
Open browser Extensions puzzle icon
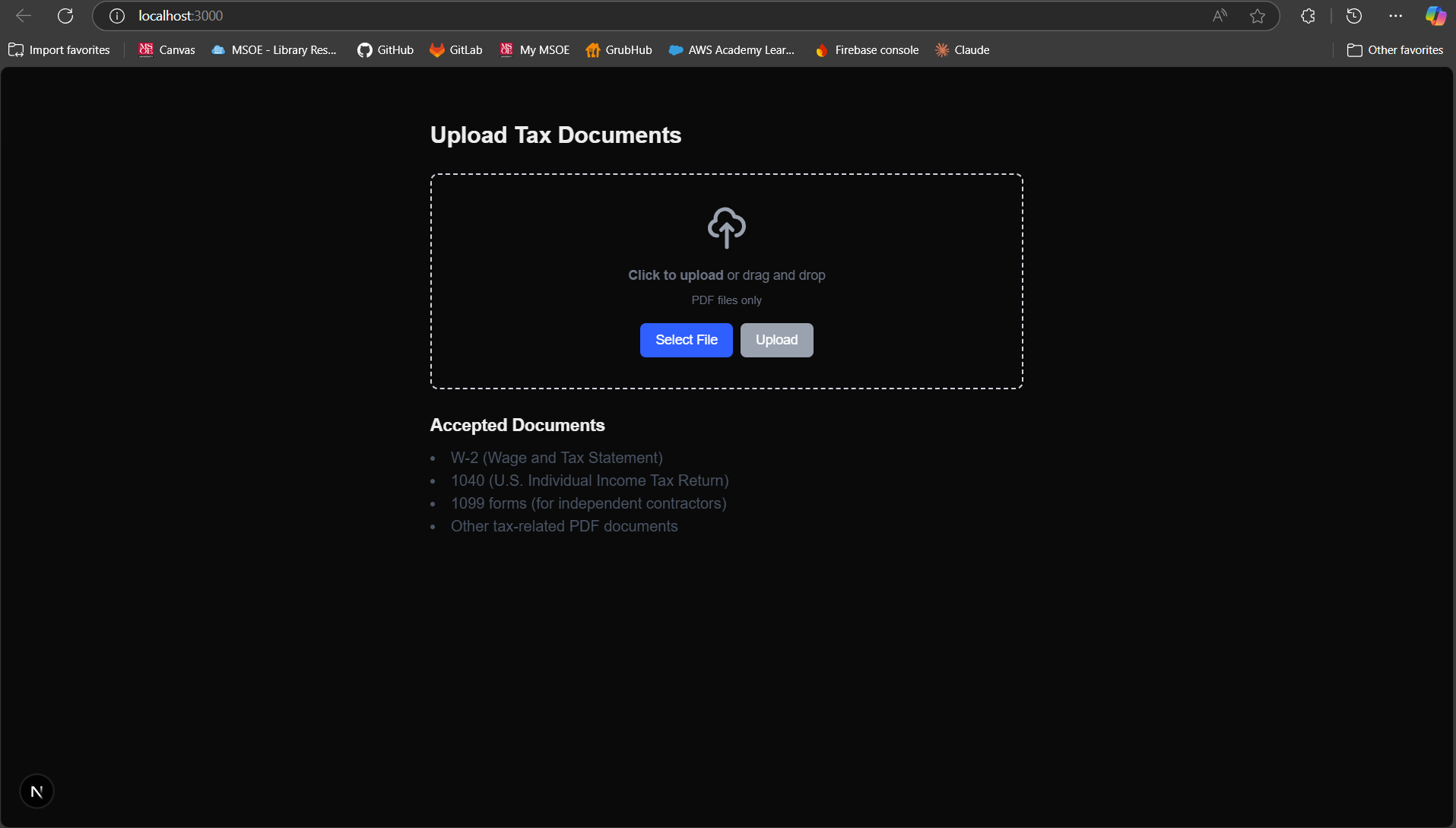1308,16
